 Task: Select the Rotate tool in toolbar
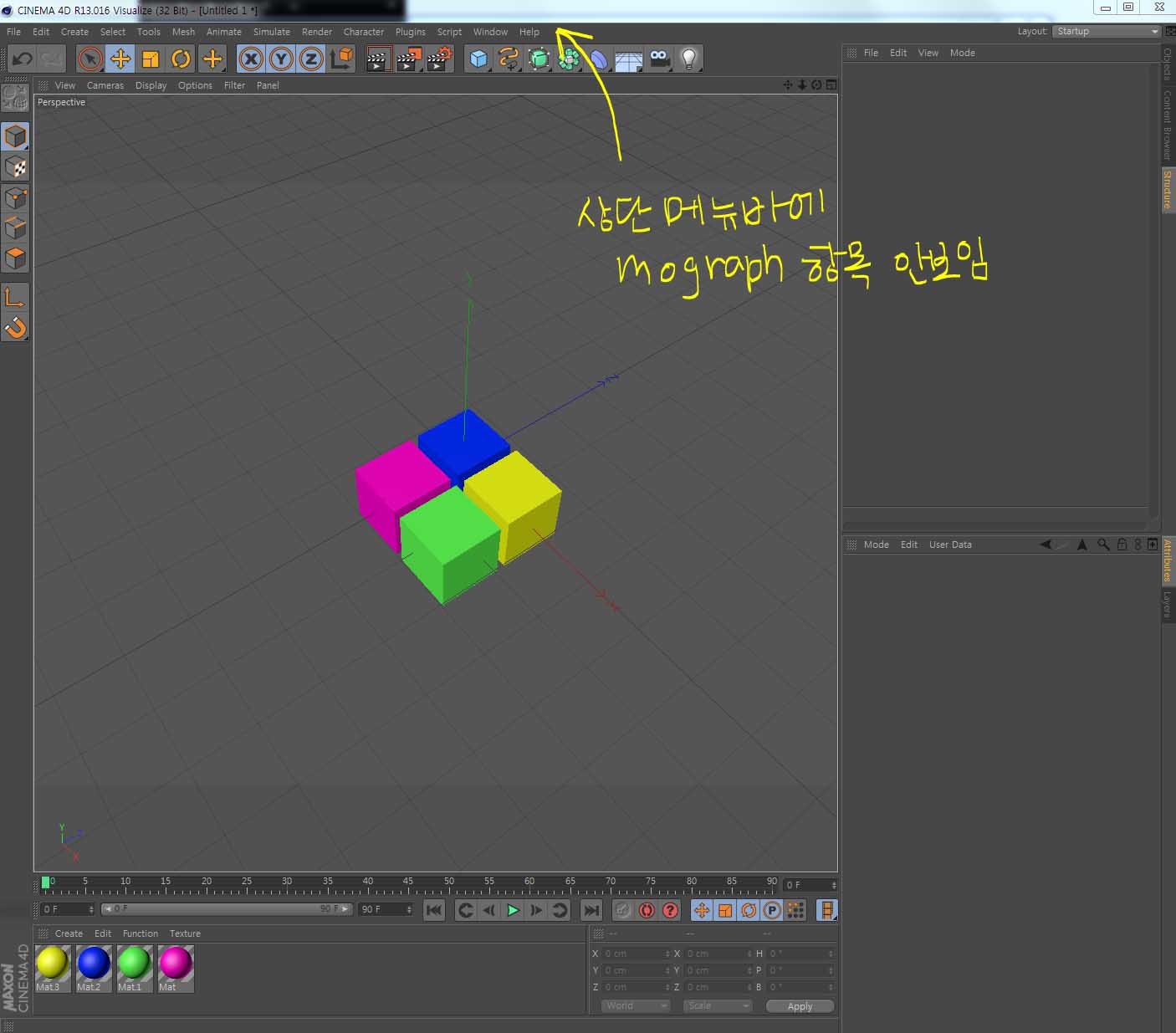[x=181, y=59]
